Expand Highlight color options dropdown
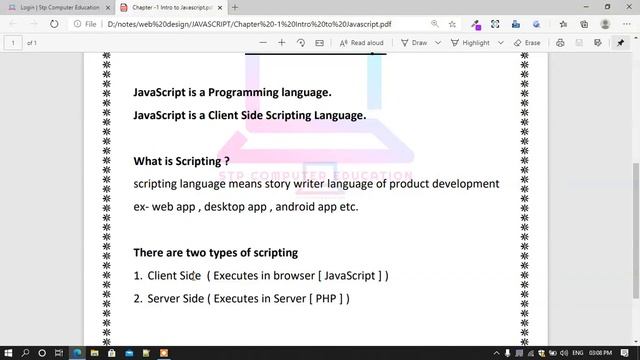The width and height of the screenshot is (640, 360). [x=501, y=42]
